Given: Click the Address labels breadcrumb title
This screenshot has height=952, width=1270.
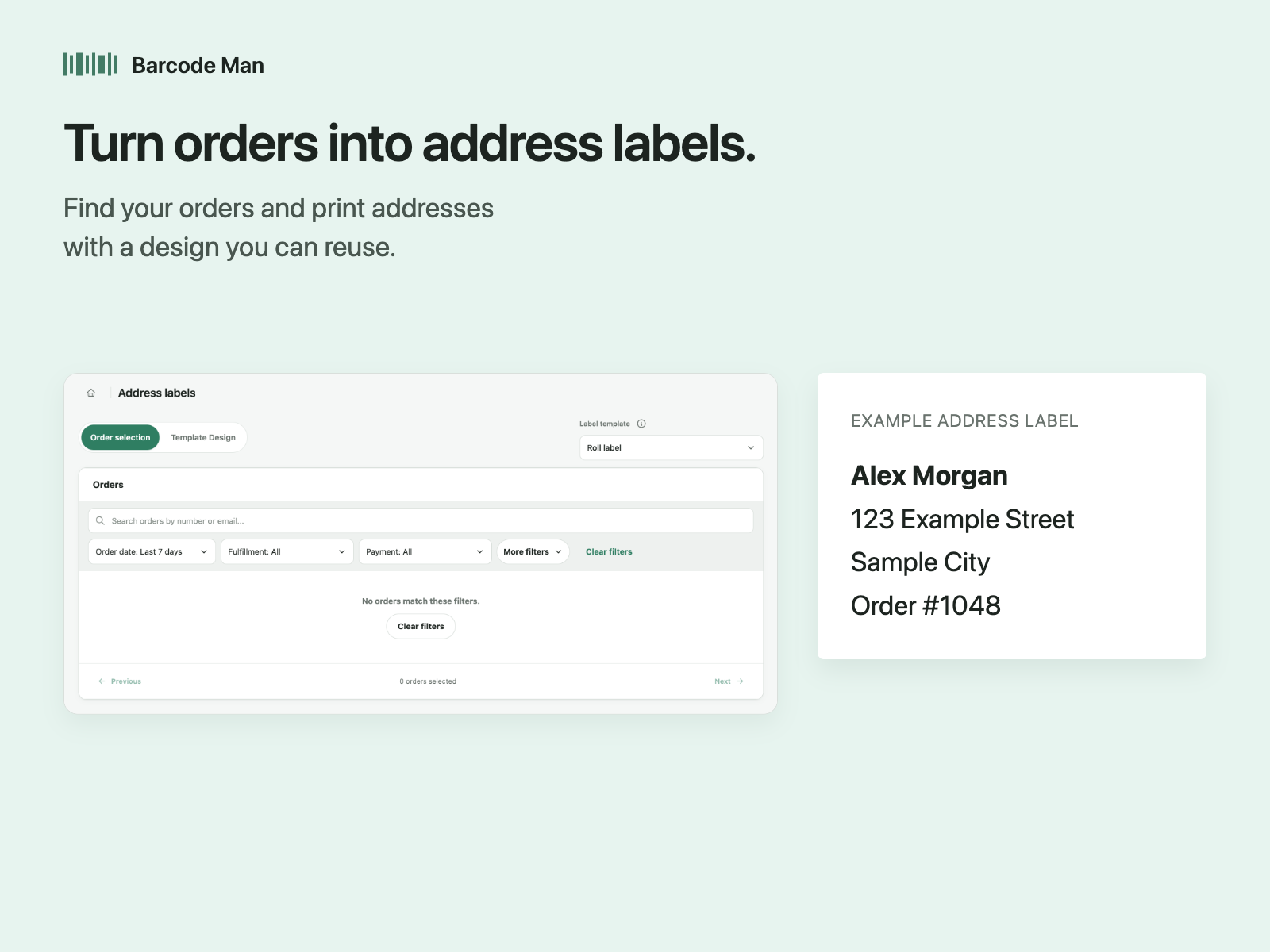Looking at the screenshot, I should coord(156,393).
